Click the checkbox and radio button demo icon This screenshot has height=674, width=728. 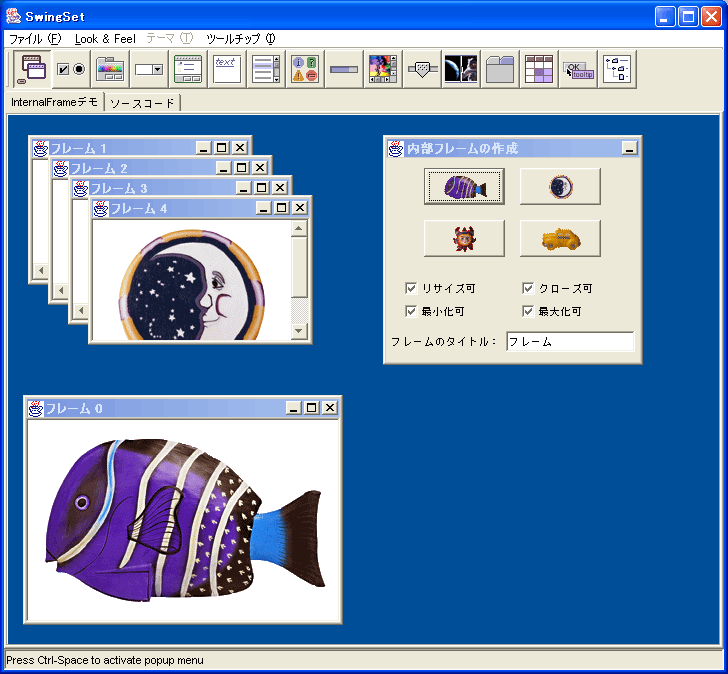point(71,69)
